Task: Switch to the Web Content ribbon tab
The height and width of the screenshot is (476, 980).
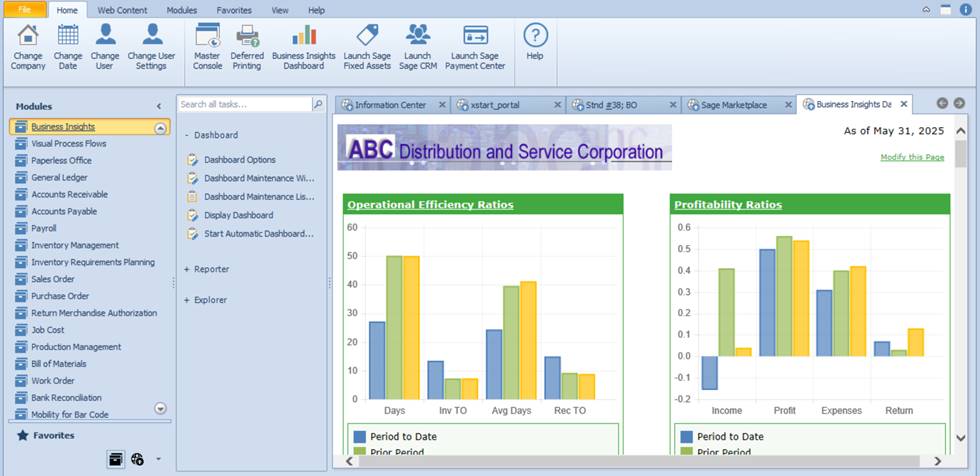Action: (x=122, y=10)
